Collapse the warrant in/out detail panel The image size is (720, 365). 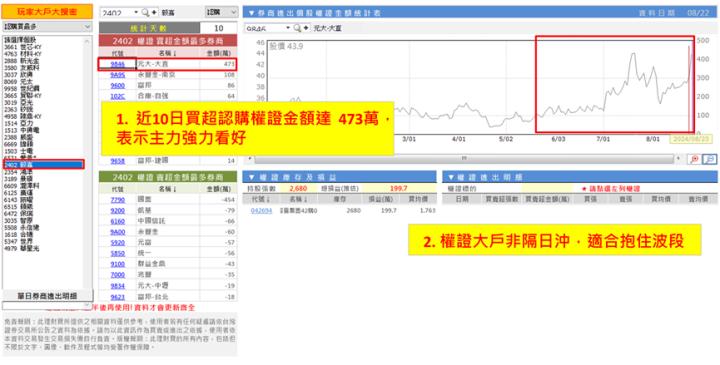[x=451, y=177]
